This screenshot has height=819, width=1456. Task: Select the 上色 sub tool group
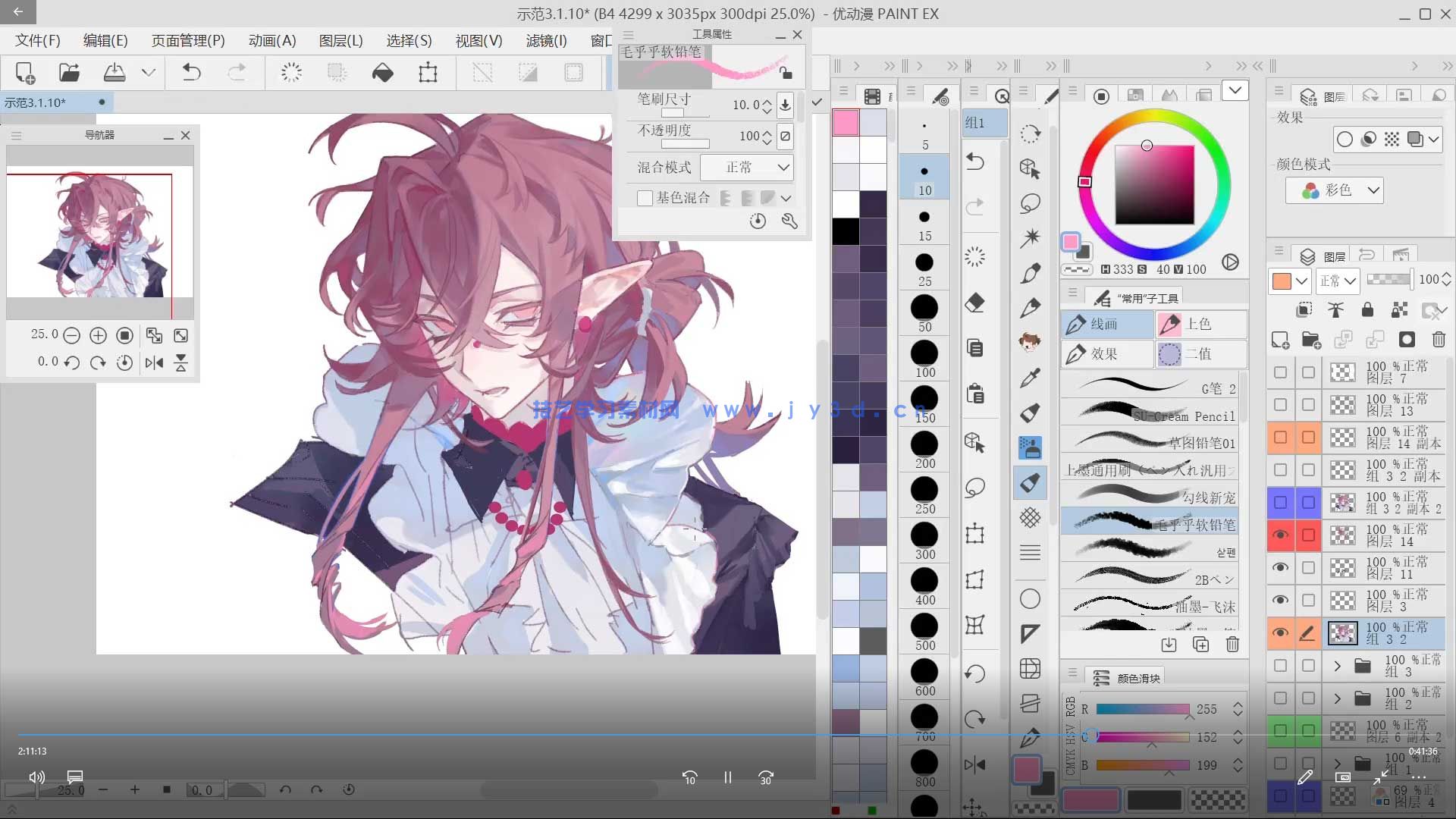coord(1200,324)
